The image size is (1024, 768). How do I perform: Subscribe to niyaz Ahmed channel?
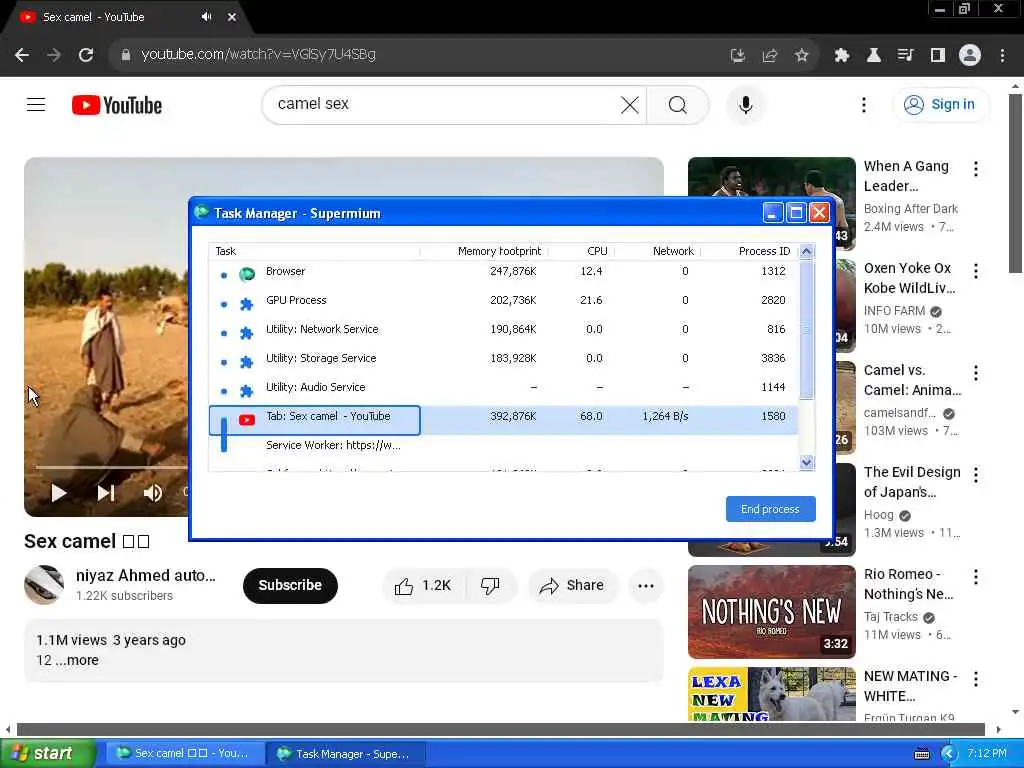click(290, 586)
